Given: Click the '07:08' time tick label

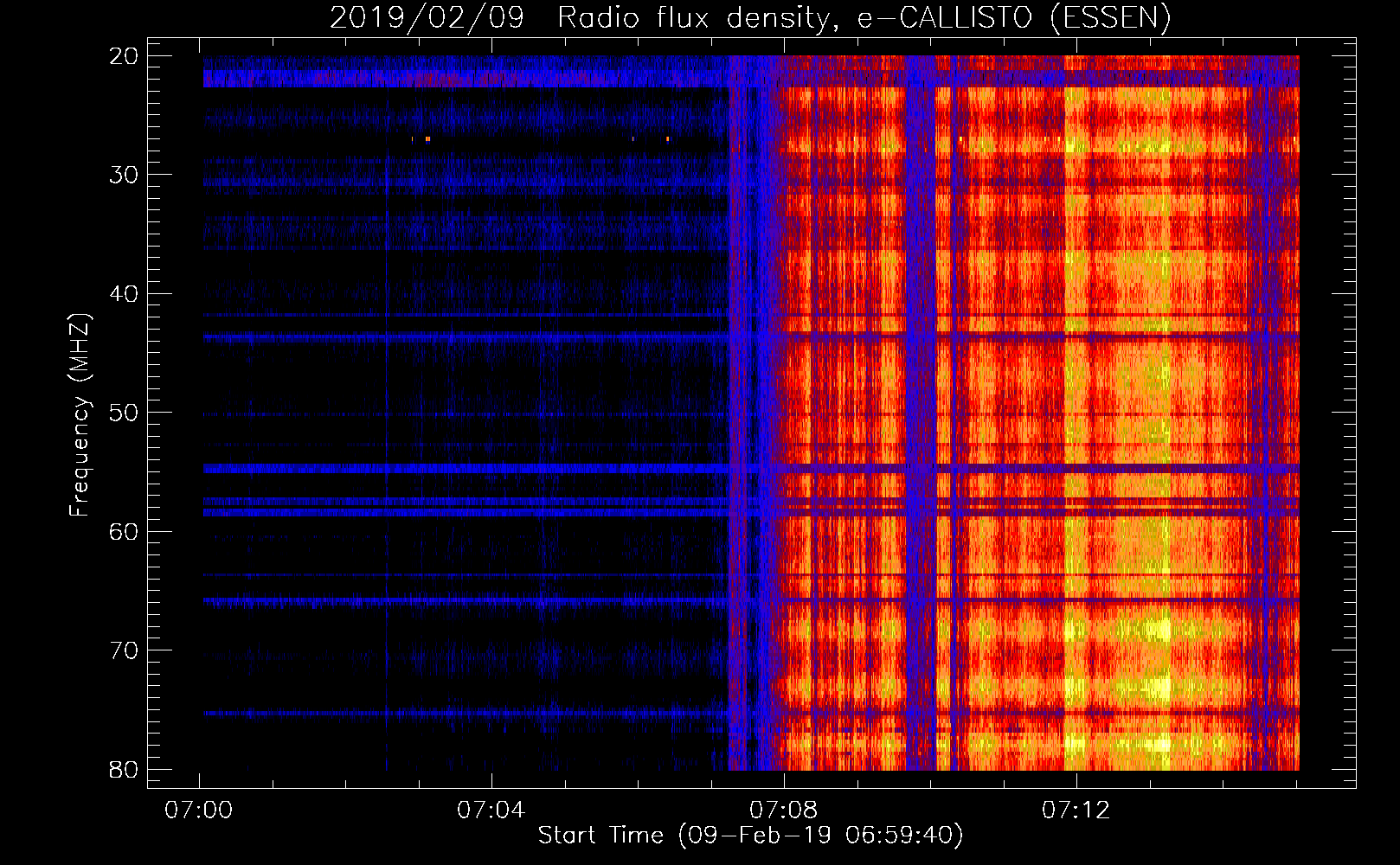Looking at the screenshot, I should (x=783, y=811).
